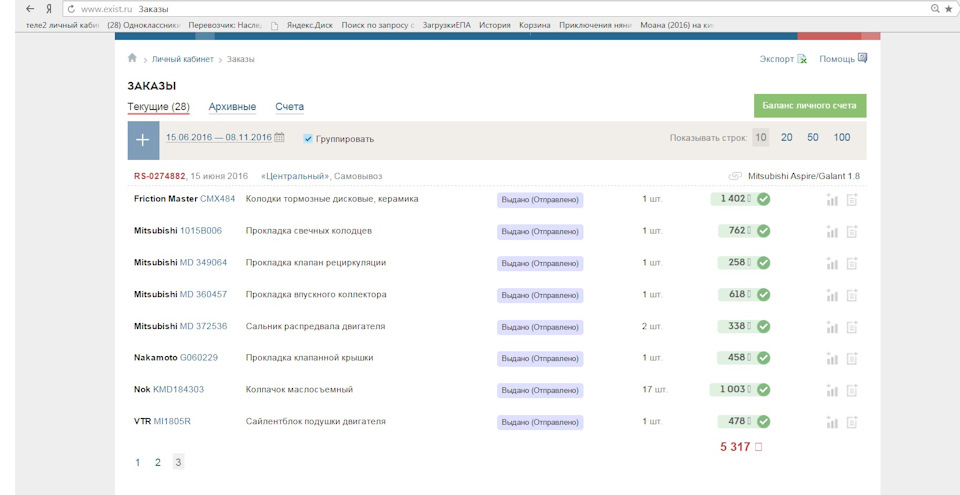Viewport: 960px width, 495px height.
Task: Click the Баланс личного счета button
Action: click(x=809, y=105)
